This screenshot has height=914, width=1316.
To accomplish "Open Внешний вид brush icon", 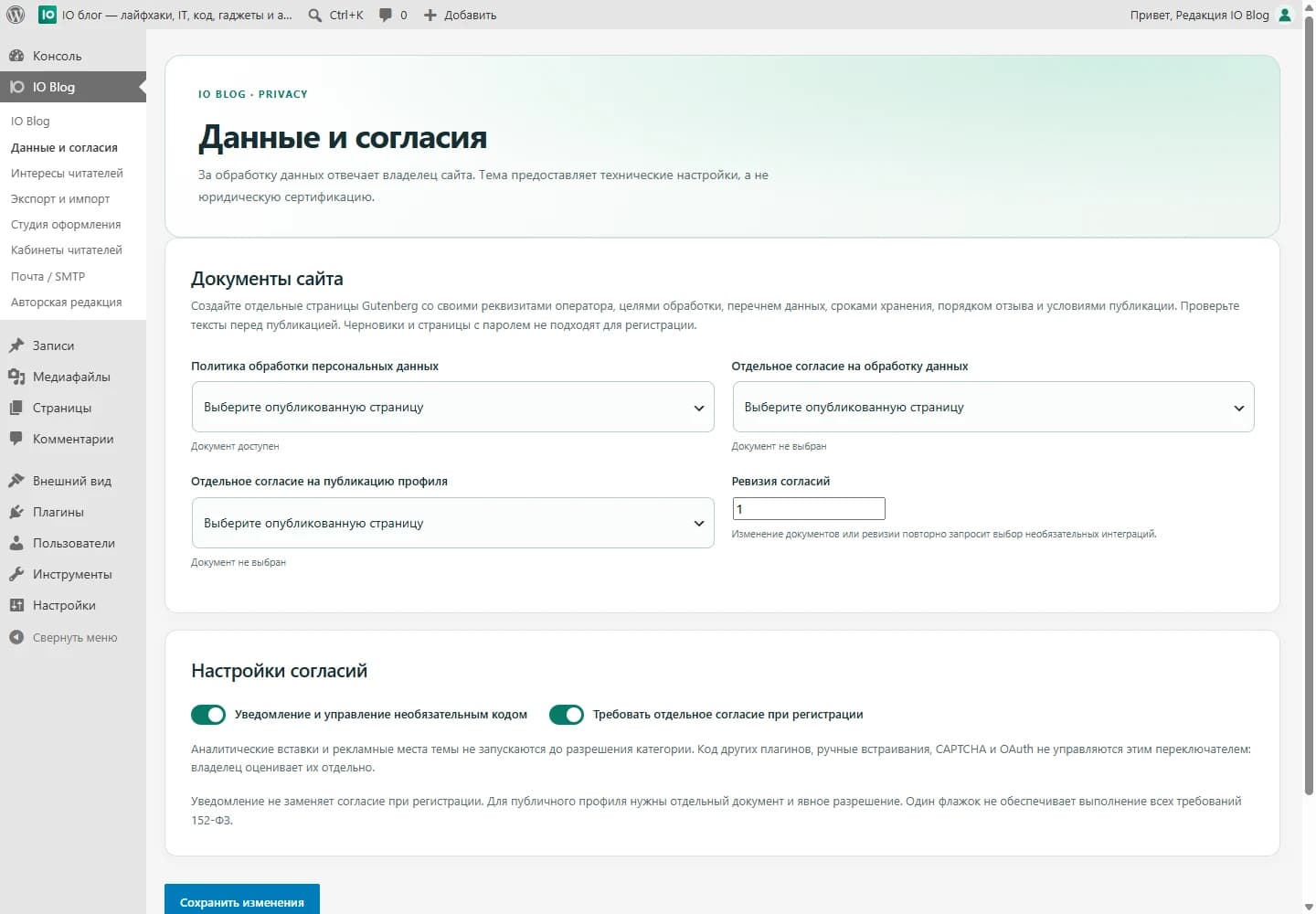I will point(16,481).
